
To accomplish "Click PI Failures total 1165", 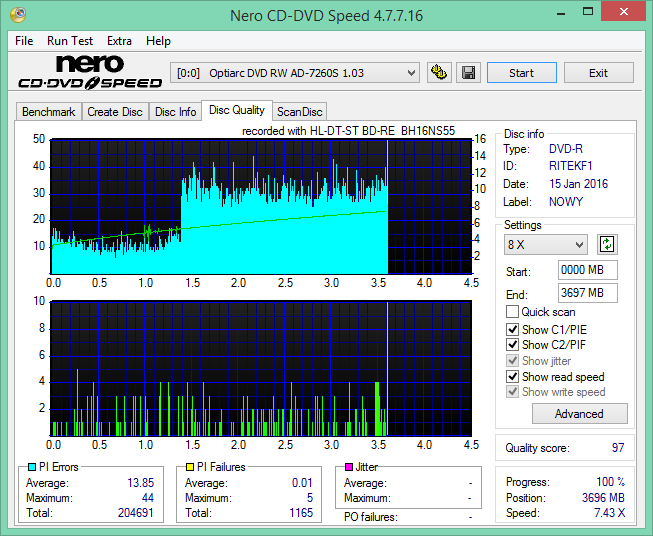I will (301, 513).
